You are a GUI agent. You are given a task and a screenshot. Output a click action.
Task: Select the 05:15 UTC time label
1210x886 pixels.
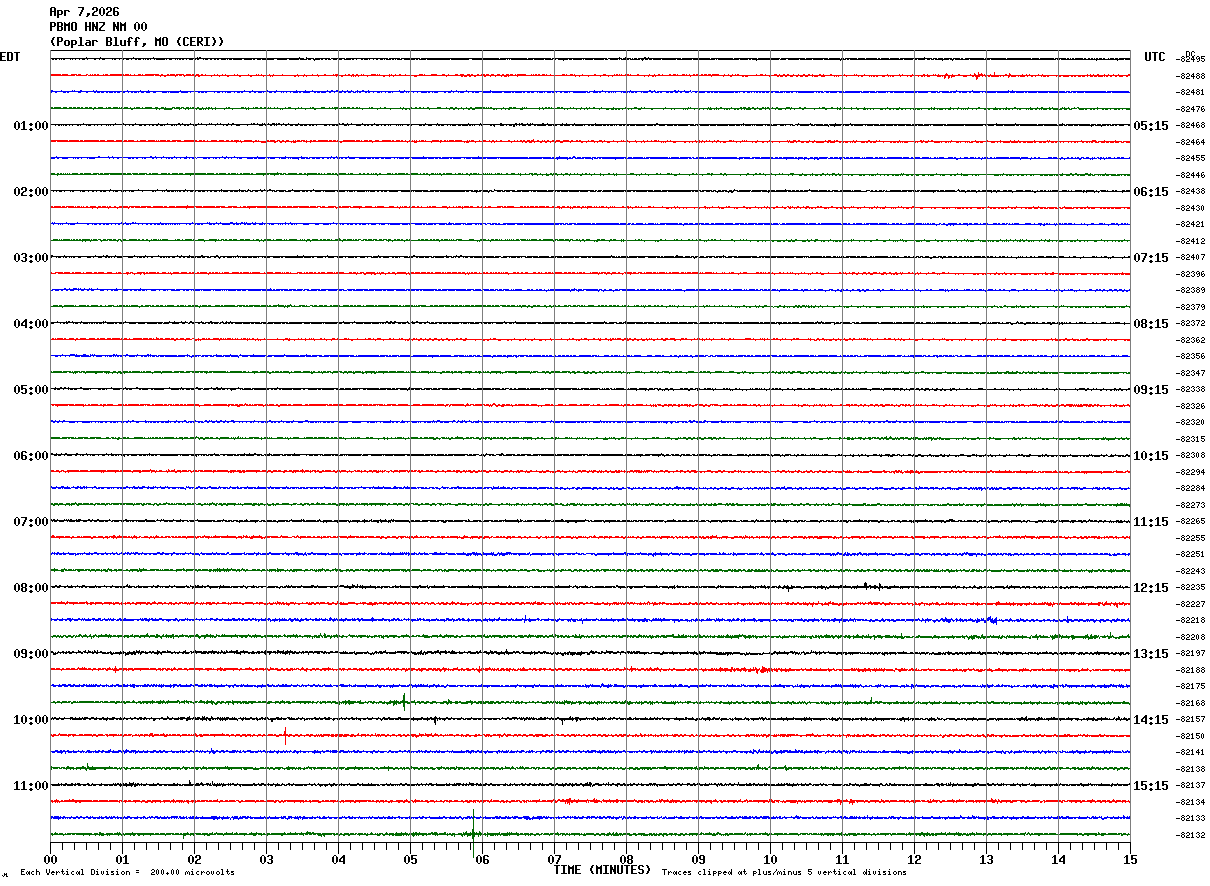click(1150, 126)
